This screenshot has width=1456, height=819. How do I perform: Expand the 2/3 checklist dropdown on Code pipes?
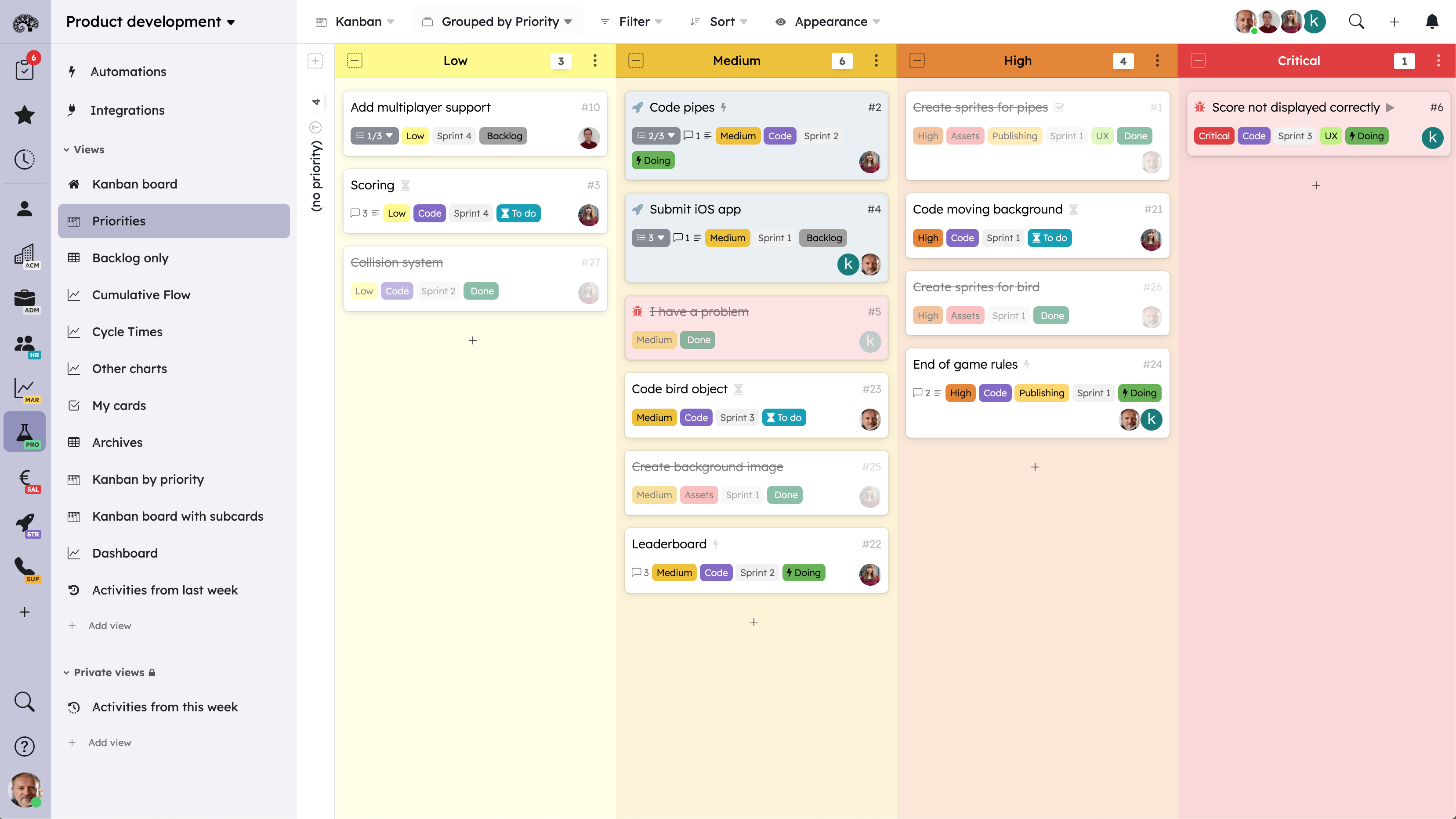(671, 136)
